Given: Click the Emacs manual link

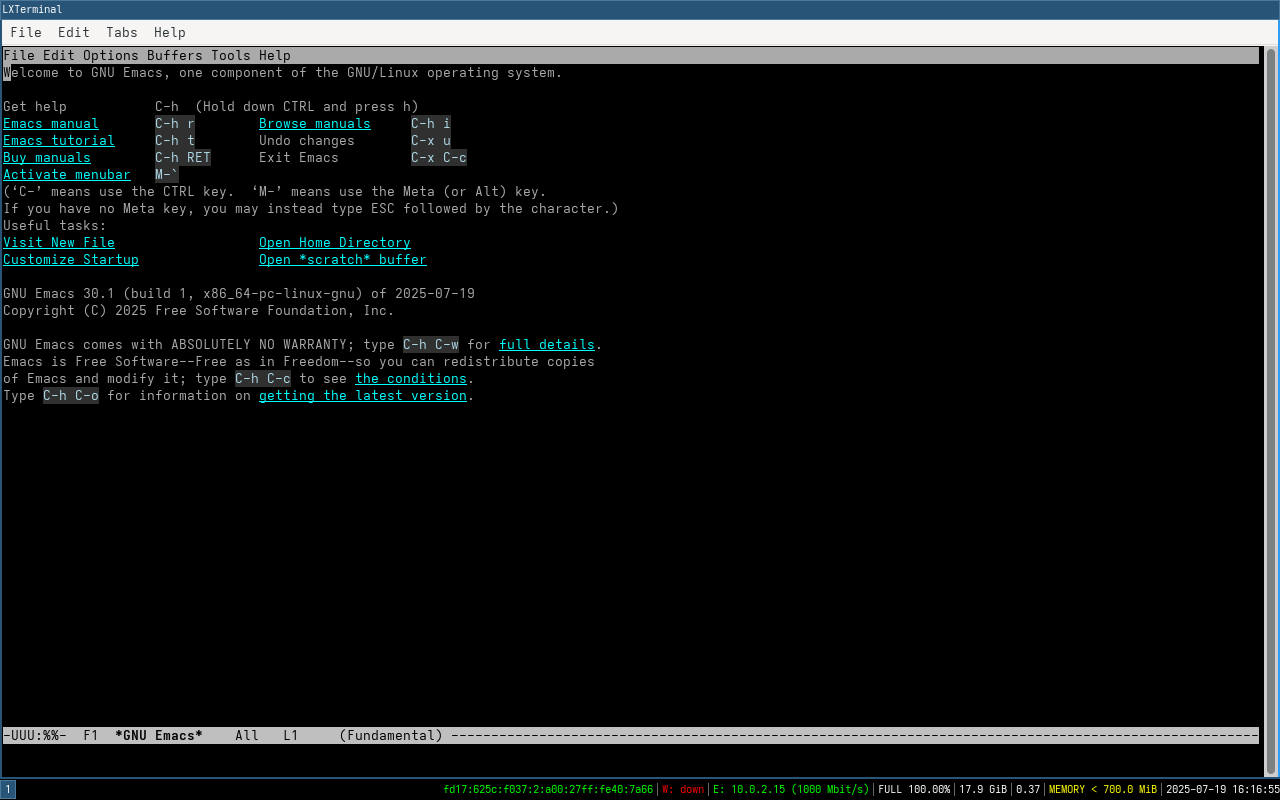Looking at the screenshot, I should 51,124.
